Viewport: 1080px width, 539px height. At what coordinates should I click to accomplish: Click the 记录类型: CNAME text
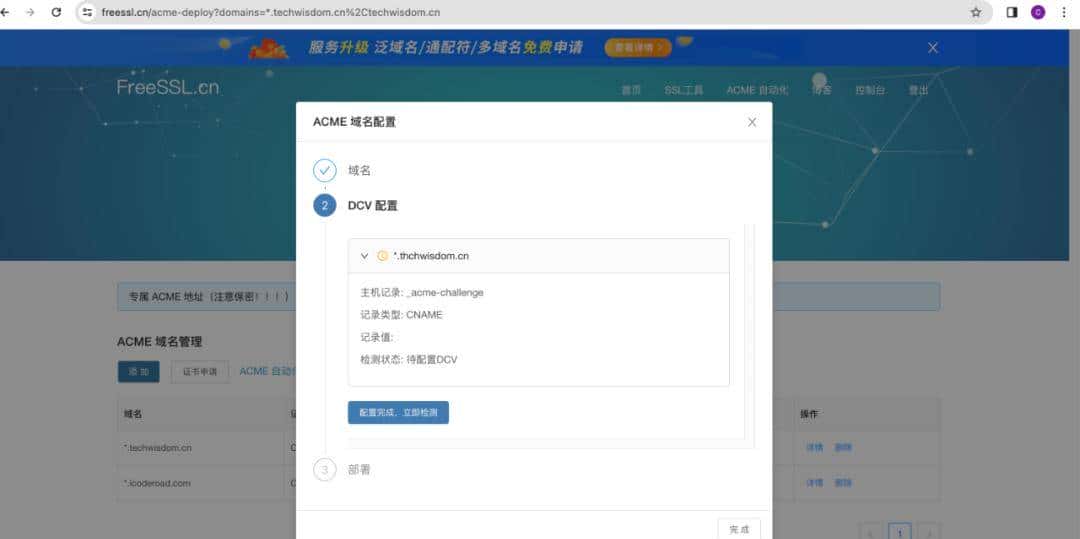click(x=402, y=315)
